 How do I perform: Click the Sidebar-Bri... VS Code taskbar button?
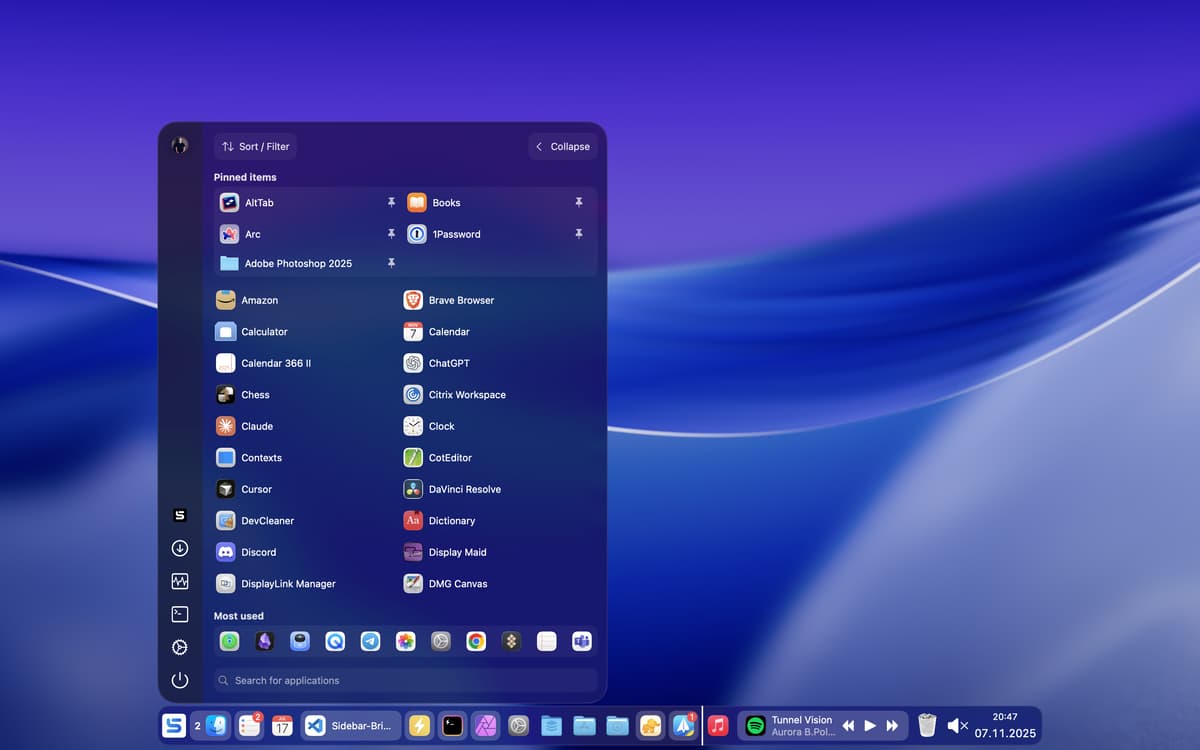(350, 725)
